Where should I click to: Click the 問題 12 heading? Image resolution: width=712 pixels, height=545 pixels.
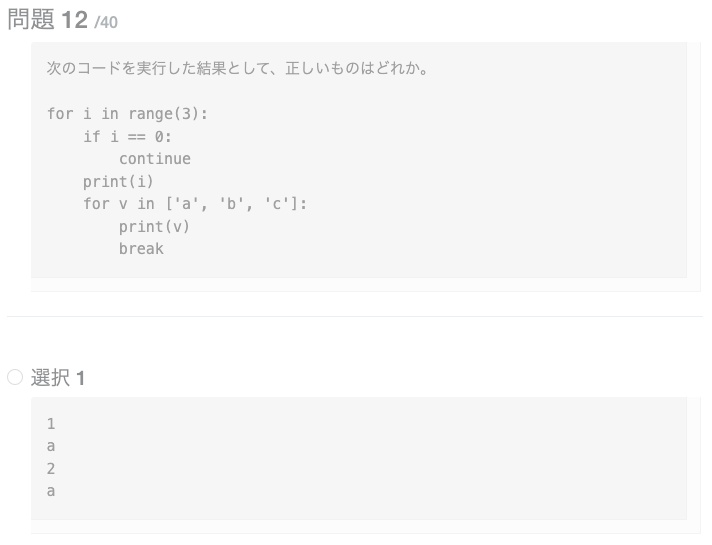click(46, 21)
